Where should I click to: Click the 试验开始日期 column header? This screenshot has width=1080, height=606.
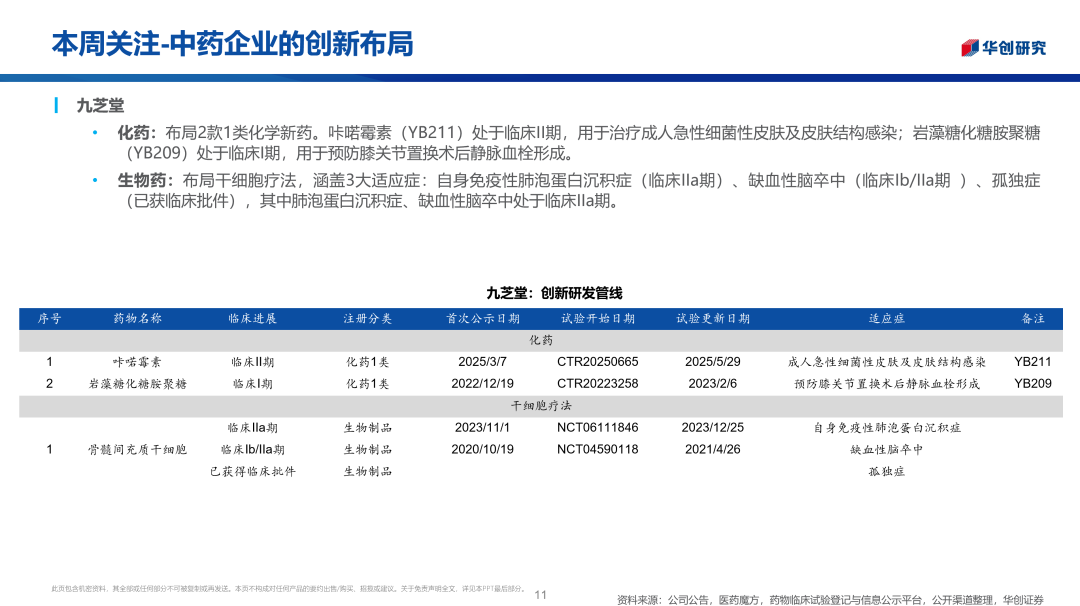coord(598,318)
